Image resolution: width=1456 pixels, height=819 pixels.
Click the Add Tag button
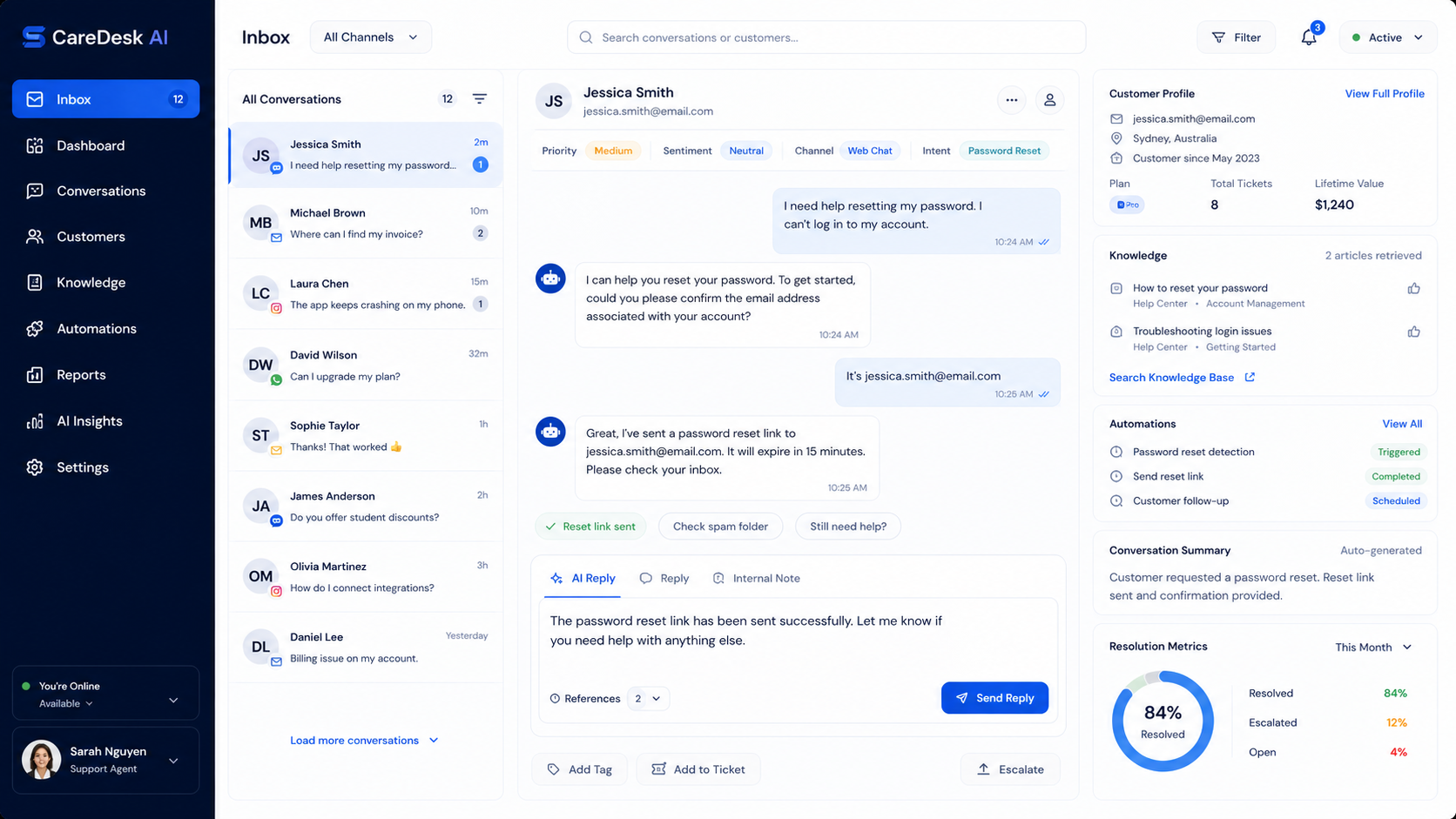[x=580, y=769]
